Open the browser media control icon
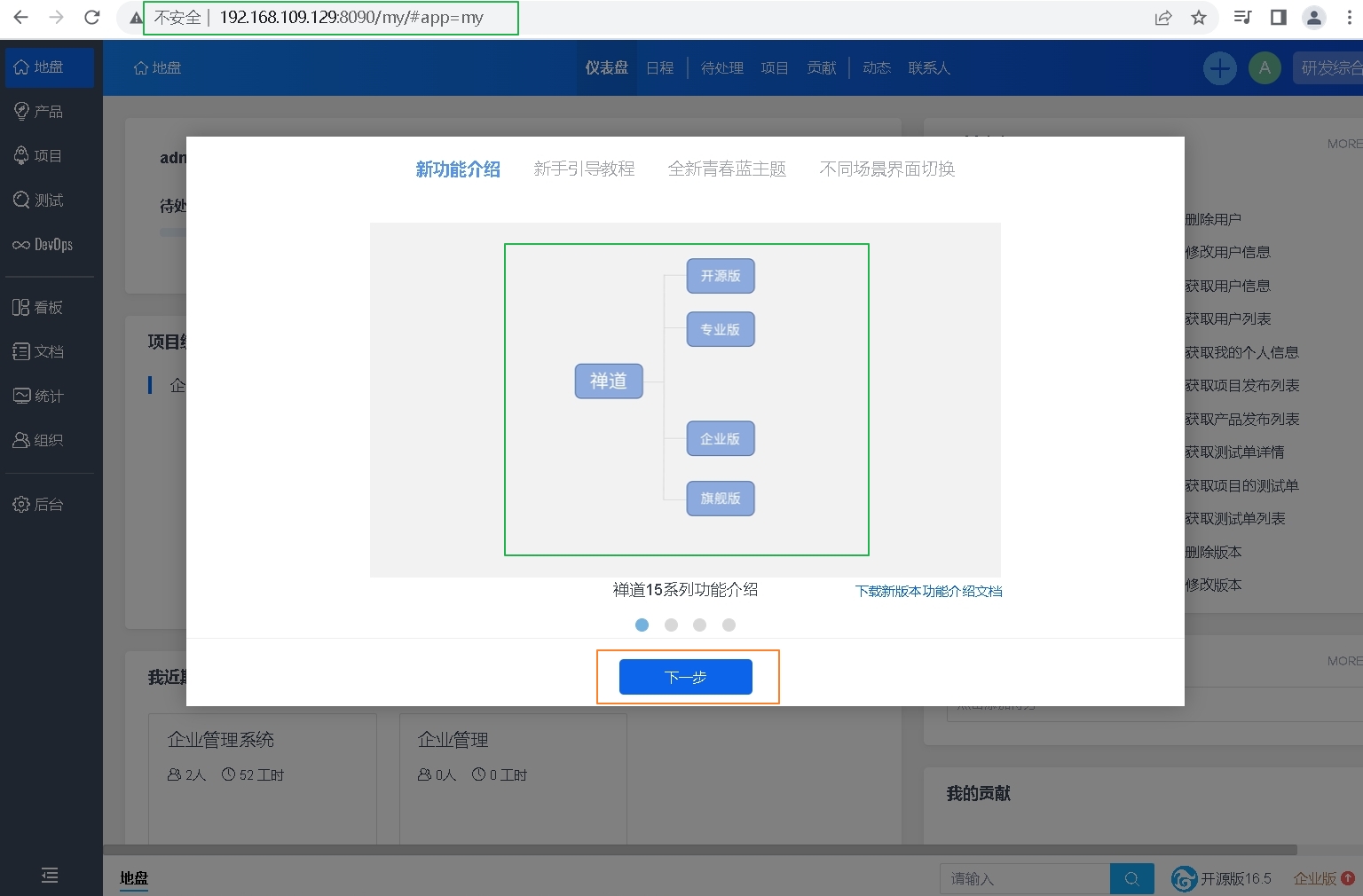This screenshot has width=1363, height=896. click(1243, 17)
